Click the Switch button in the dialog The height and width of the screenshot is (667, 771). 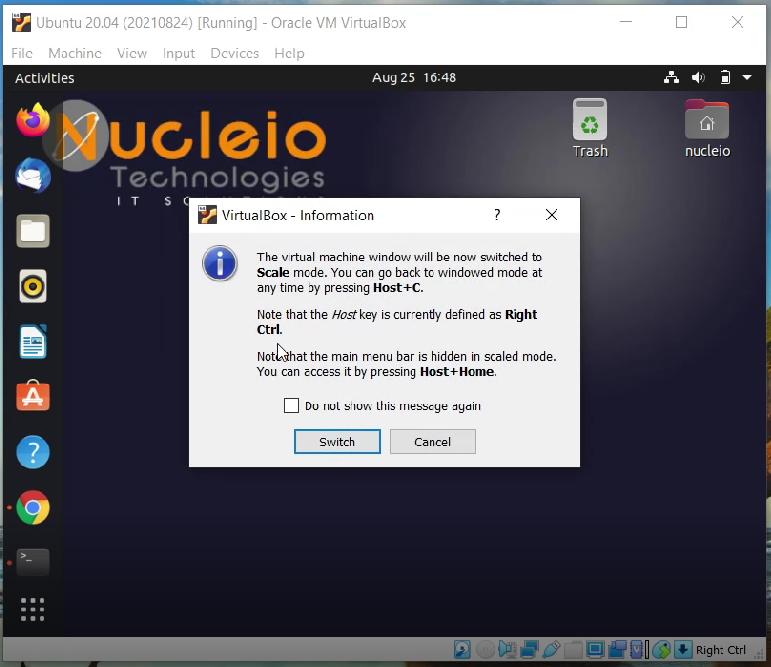(337, 442)
